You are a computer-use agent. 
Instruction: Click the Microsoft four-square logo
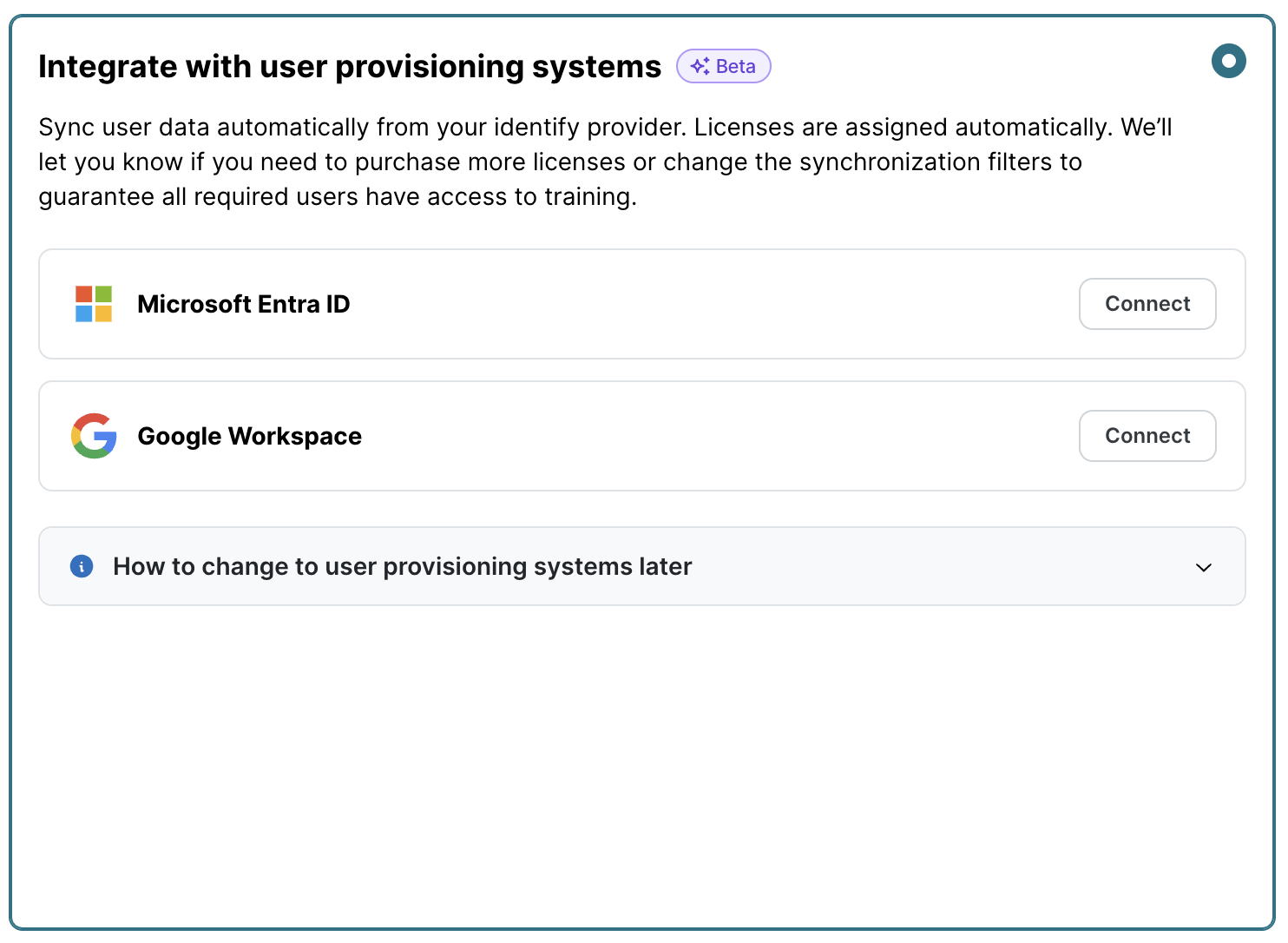[x=94, y=304]
